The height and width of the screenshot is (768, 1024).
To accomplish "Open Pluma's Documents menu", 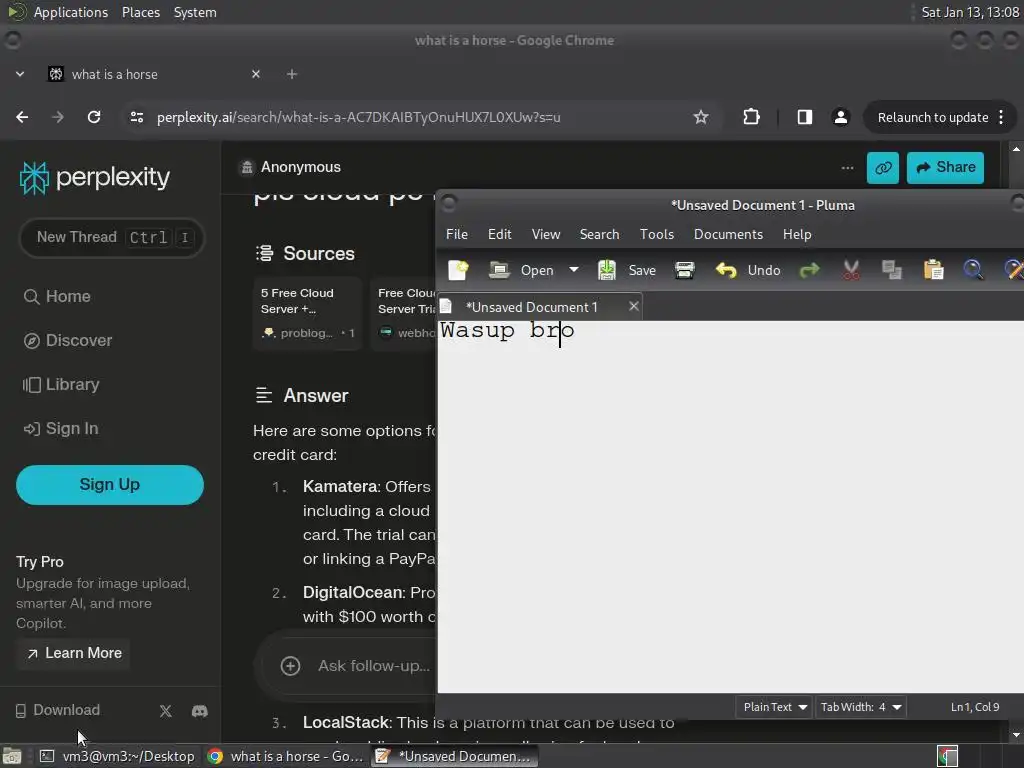I will click(728, 234).
